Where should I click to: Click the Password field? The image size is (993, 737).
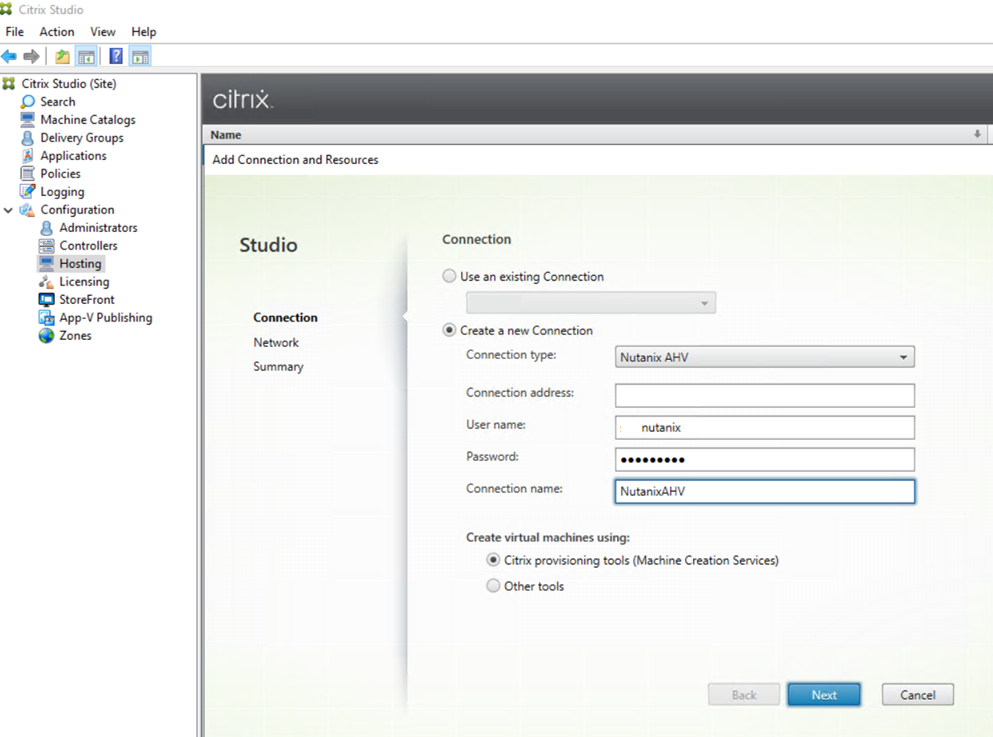click(765, 460)
